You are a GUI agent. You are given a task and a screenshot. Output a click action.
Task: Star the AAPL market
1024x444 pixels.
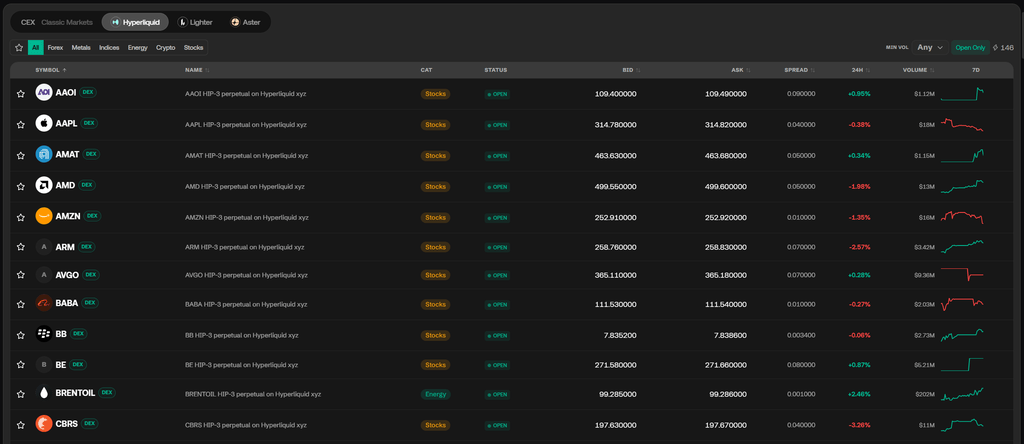[20, 124]
